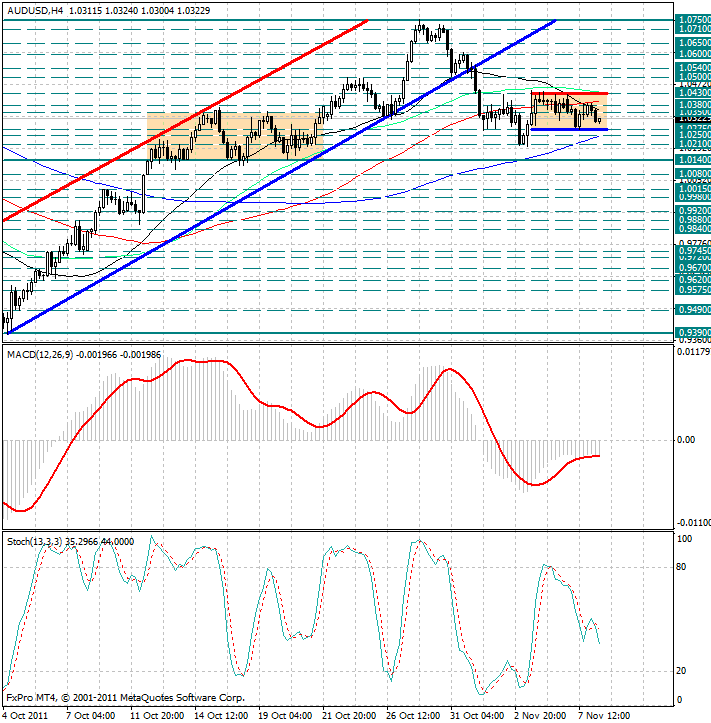This screenshot has width=711, height=723.
Task: Click the 0.9390 price level label
Action: (693, 332)
